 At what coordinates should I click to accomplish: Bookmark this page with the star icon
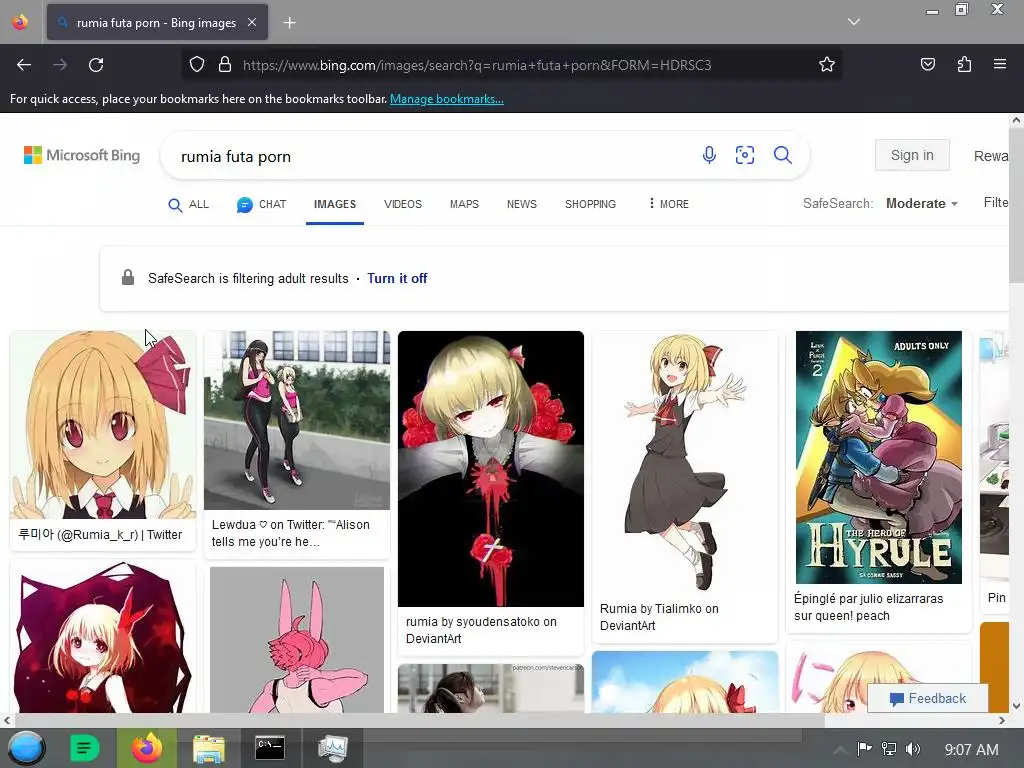click(827, 65)
